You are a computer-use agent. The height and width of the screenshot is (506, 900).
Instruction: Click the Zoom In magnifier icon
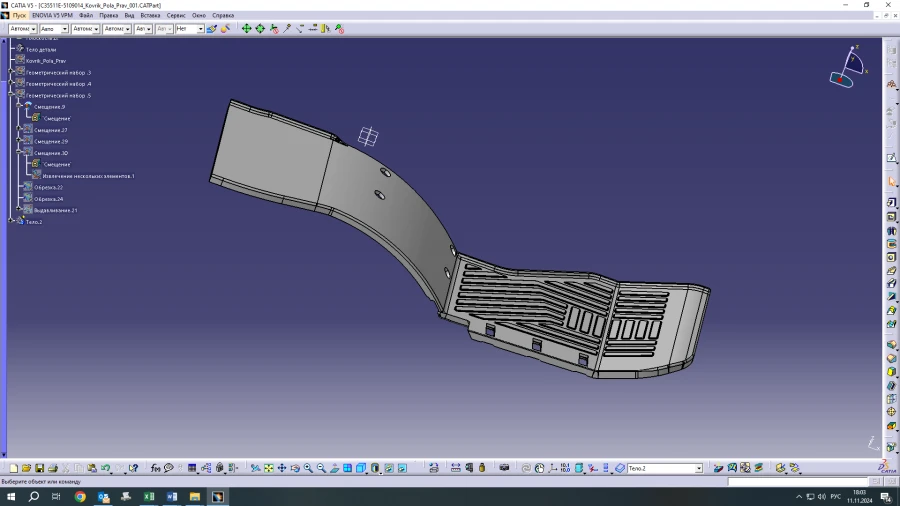click(308, 468)
